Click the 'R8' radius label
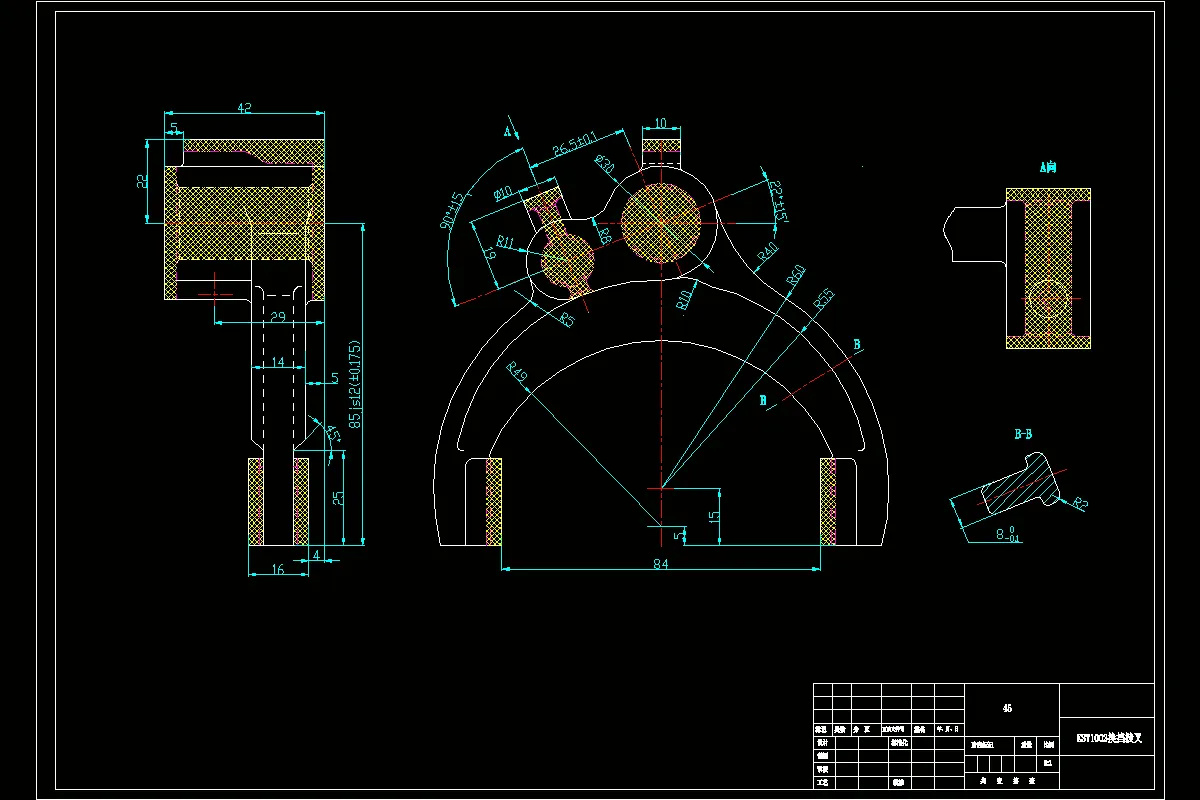1200x800 pixels. click(x=604, y=236)
